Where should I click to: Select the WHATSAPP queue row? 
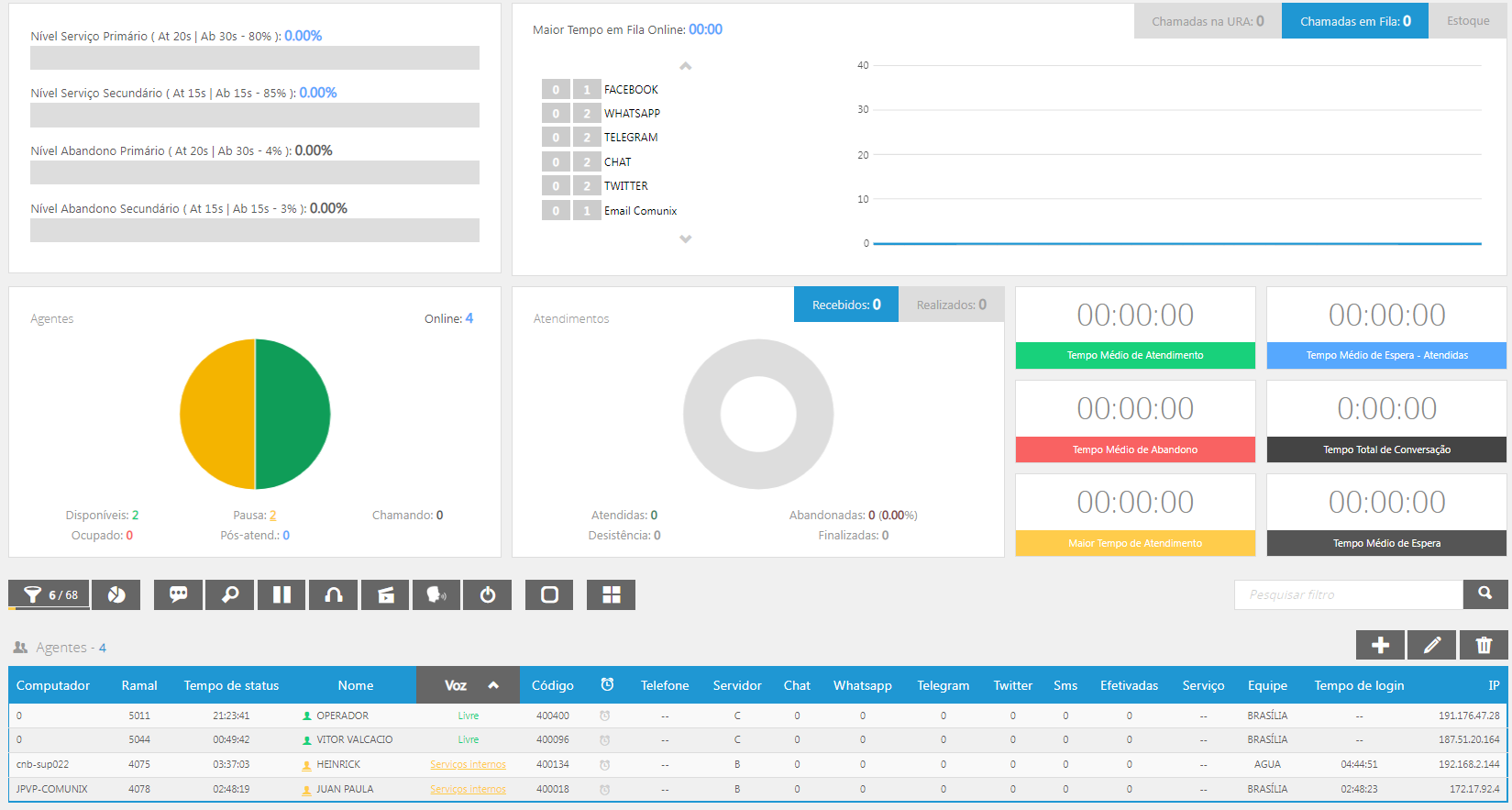point(601,114)
